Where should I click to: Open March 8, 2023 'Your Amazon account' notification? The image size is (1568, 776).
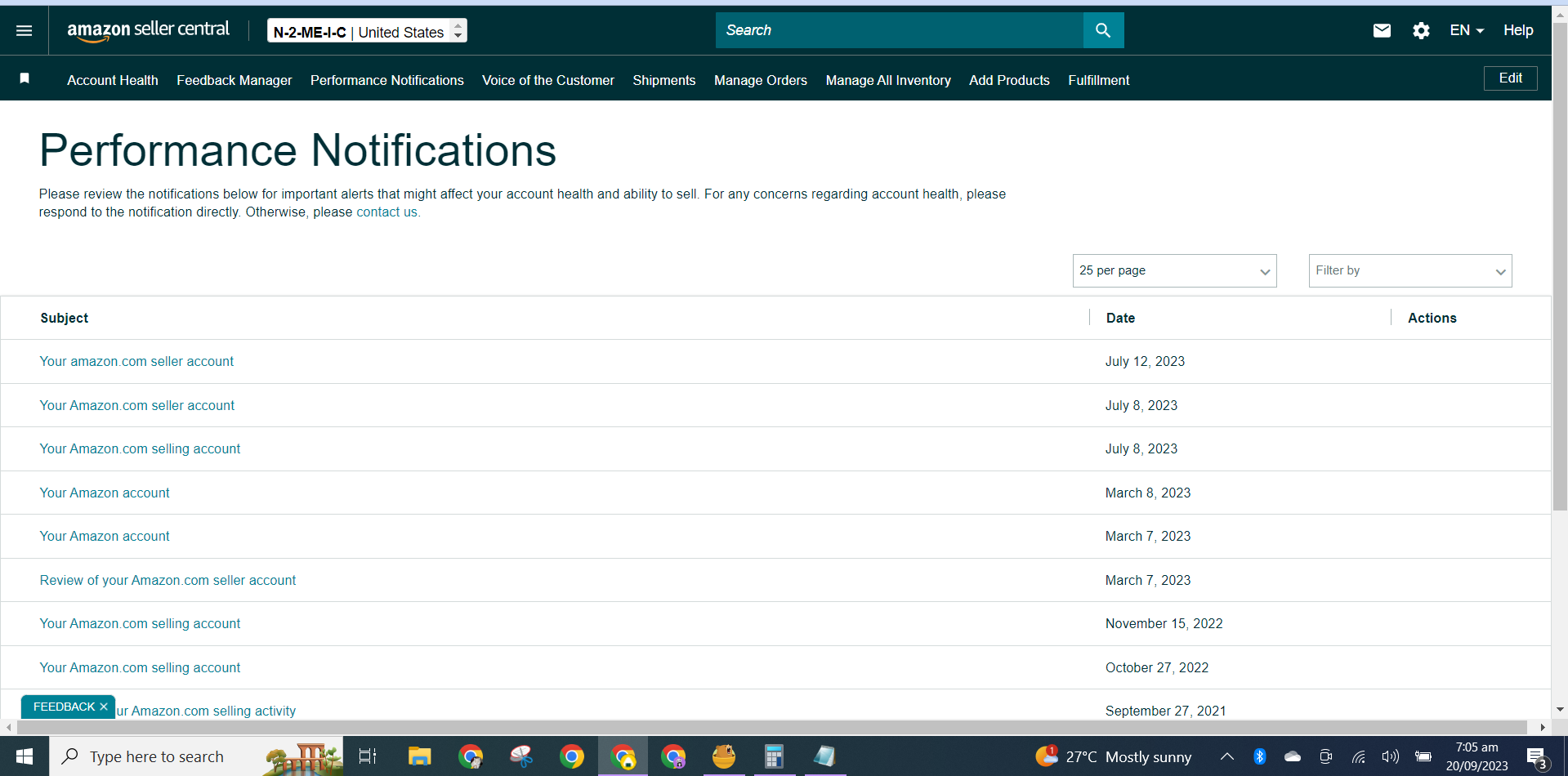click(105, 493)
